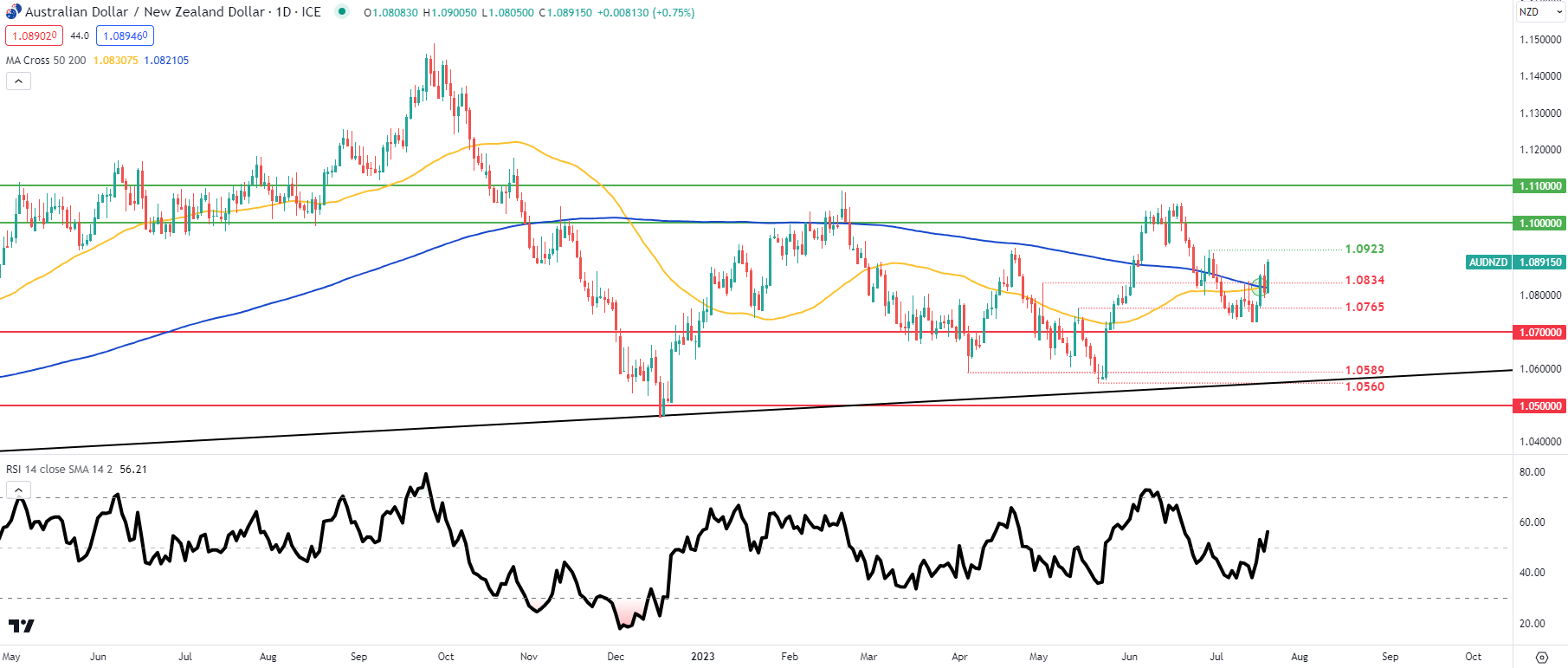Select the RSI 14 close indicator label
1568x668 pixels.
pos(59,469)
